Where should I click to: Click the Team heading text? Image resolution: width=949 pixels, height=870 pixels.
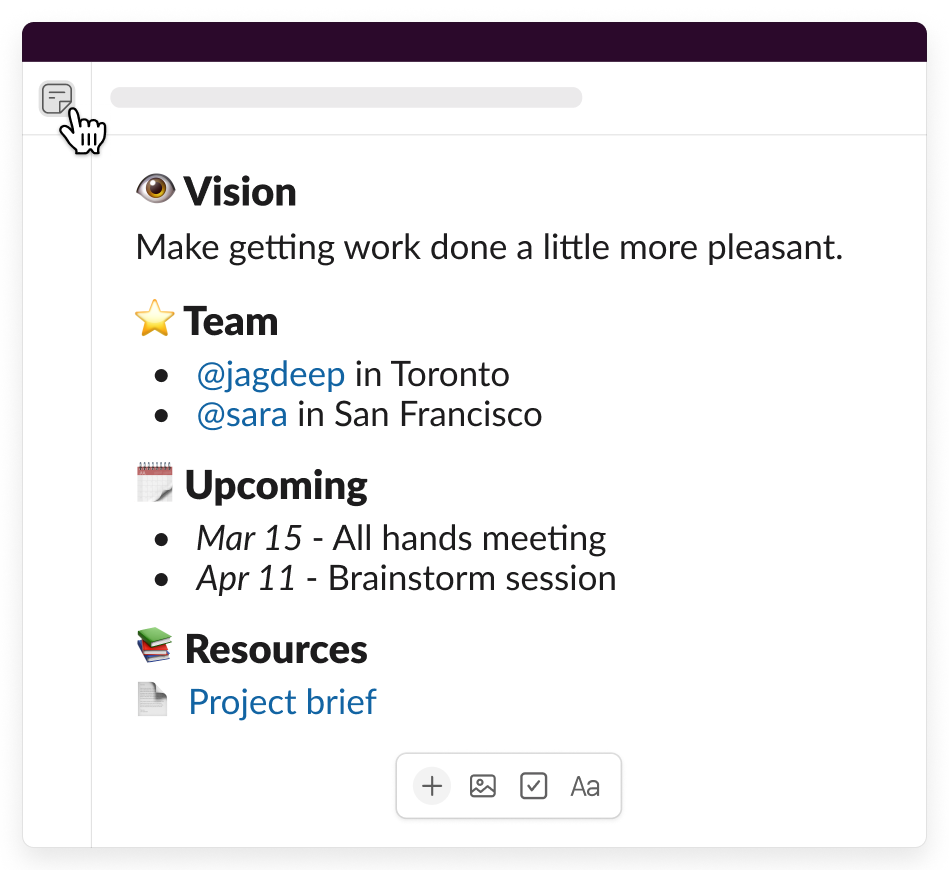tap(231, 322)
